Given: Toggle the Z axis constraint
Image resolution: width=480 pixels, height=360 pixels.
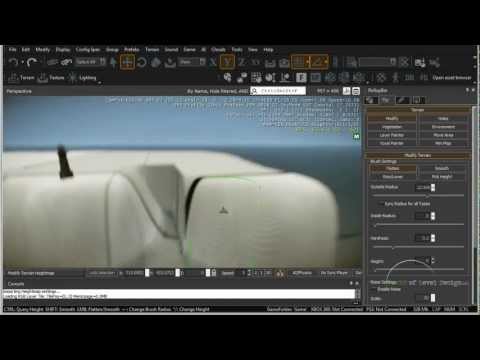Looking at the screenshot, I should 242,62.
